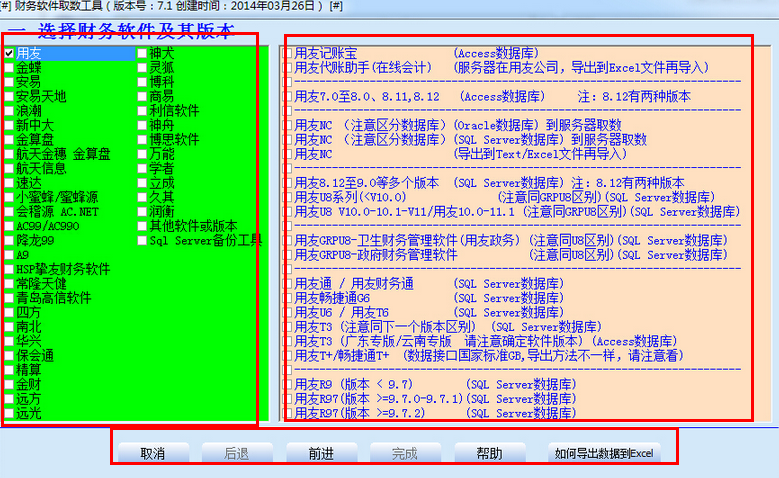Screen dimensions: 779x478
Task: Tick the 金财 checkbox
Action: pos(9,385)
